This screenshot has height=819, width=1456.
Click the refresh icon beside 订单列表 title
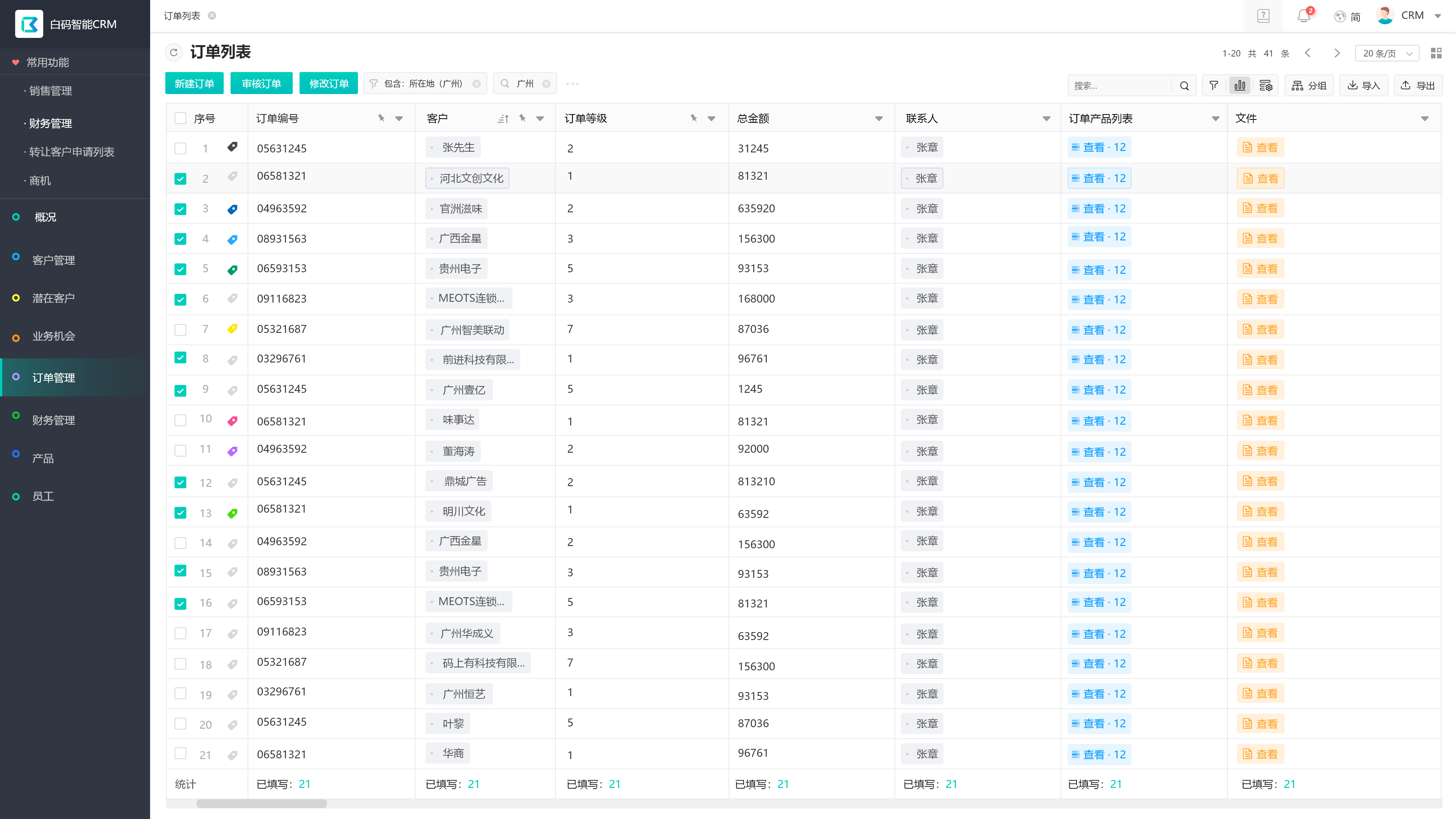coord(174,53)
